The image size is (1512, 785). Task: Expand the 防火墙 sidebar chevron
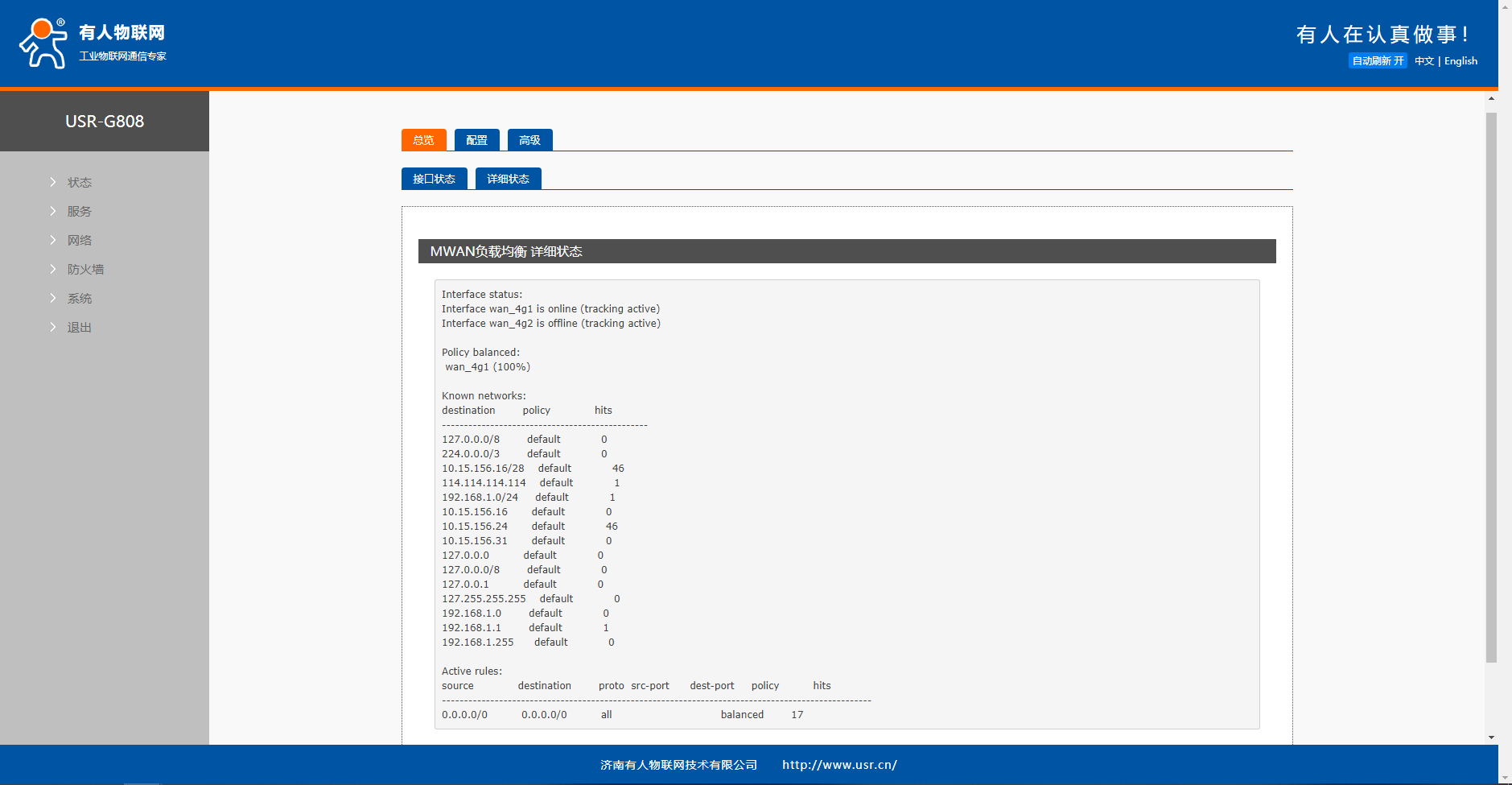pyautogui.click(x=53, y=269)
